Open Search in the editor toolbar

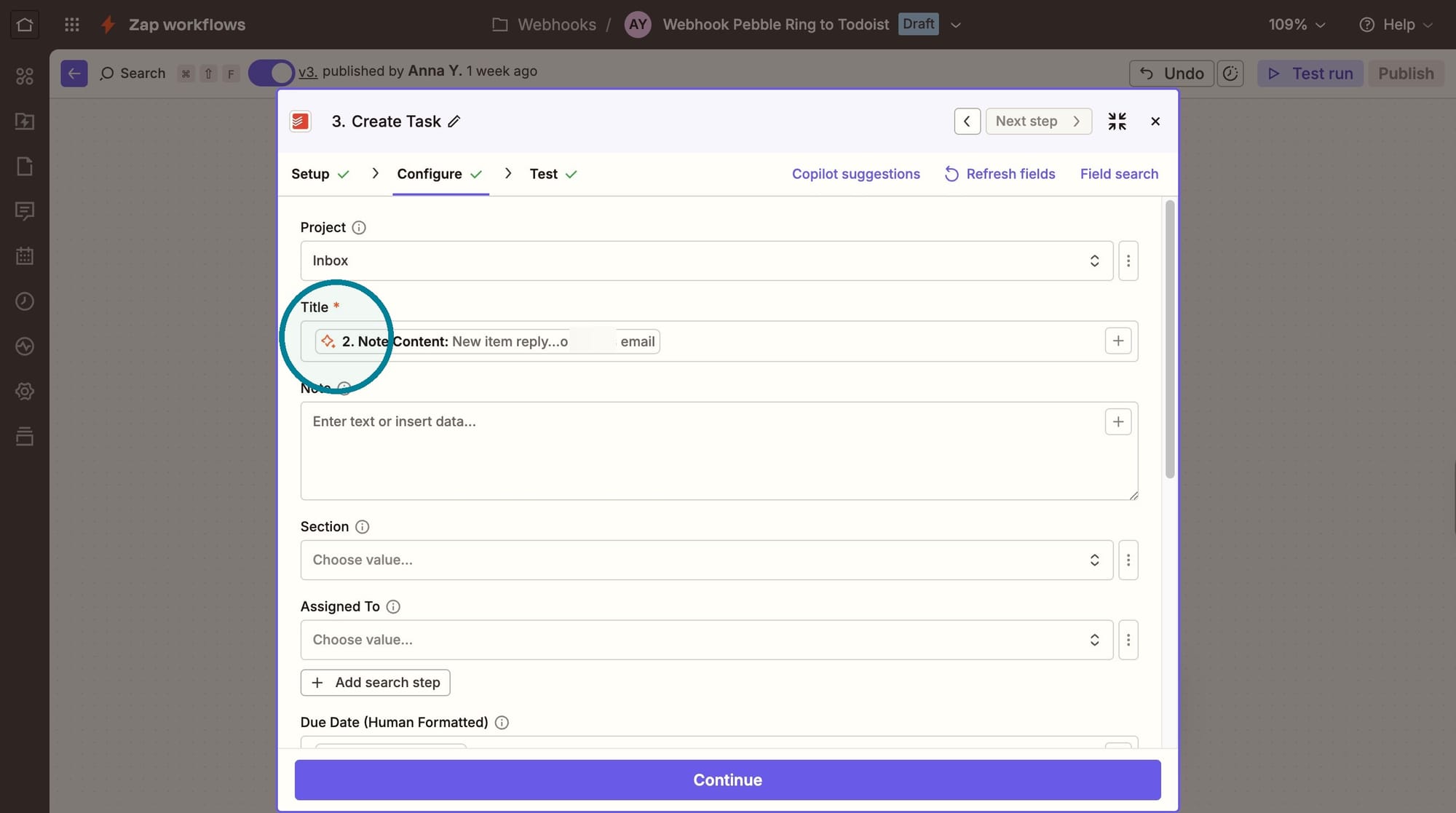[132, 74]
